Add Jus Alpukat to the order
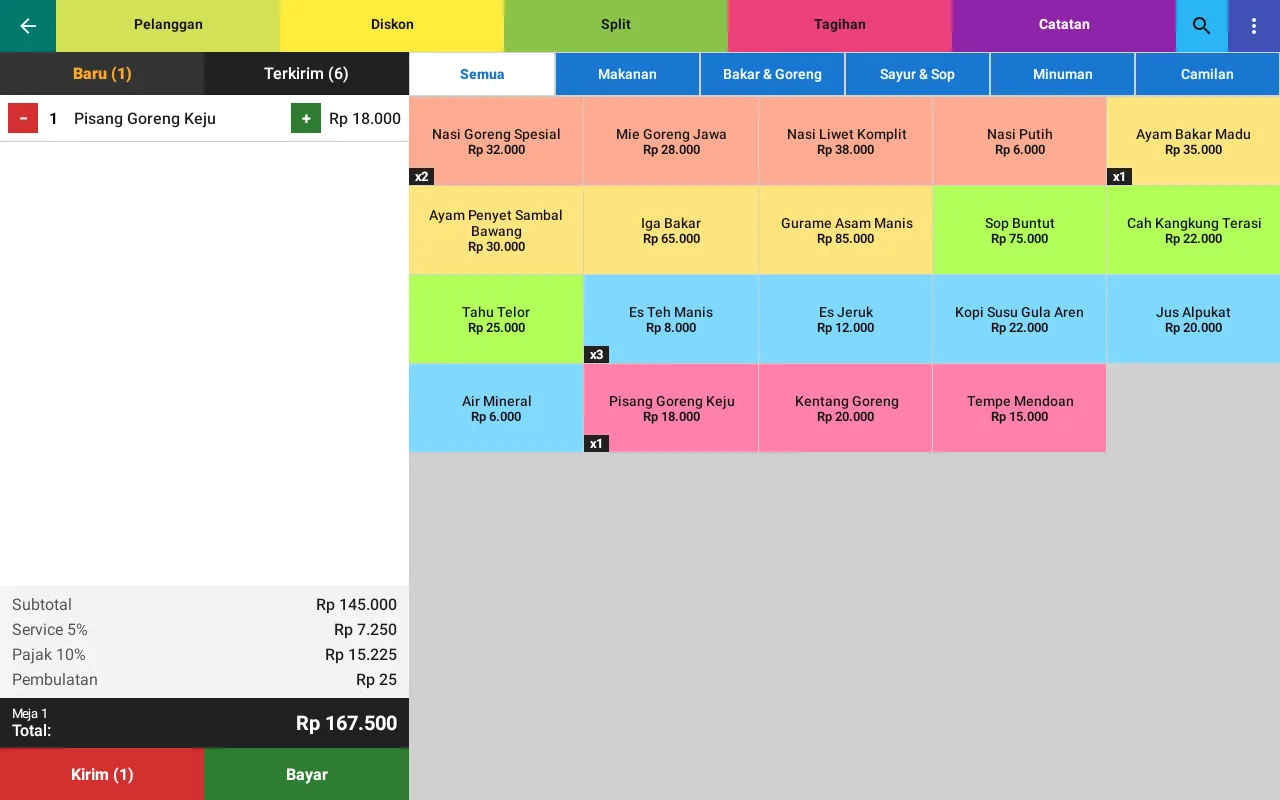The image size is (1280, 800). pyautogui.click(x=1194, y=319)
